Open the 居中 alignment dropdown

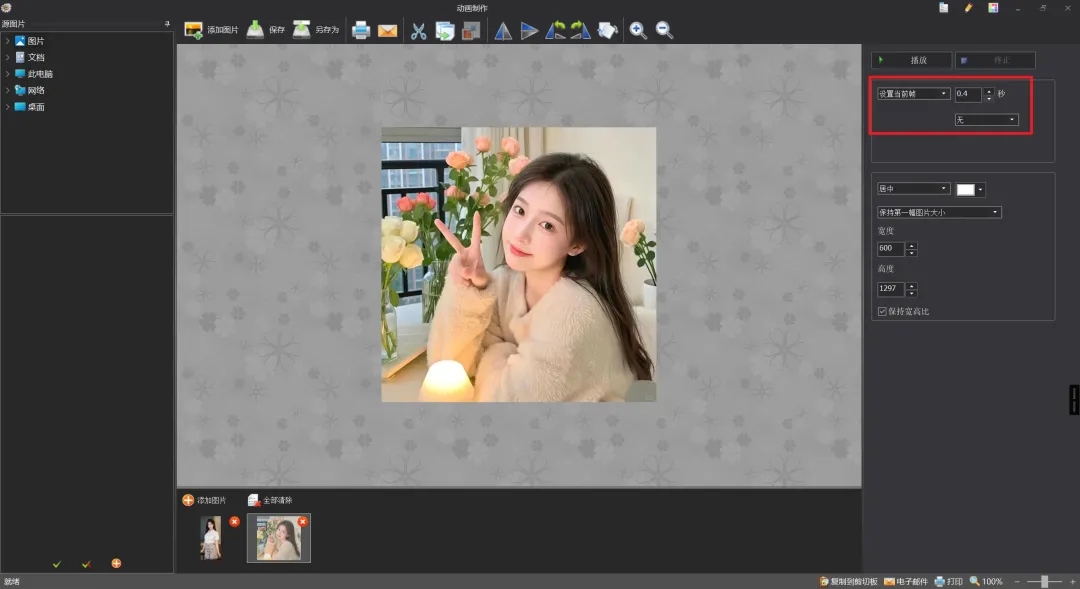pyautogui.click(x=913, y=189)
